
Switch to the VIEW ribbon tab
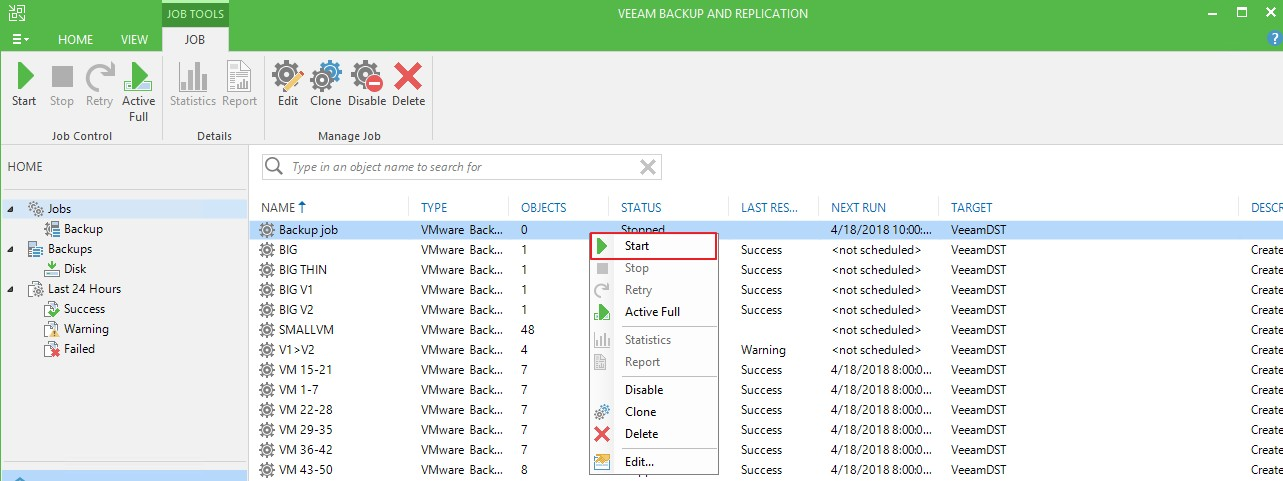134,40
